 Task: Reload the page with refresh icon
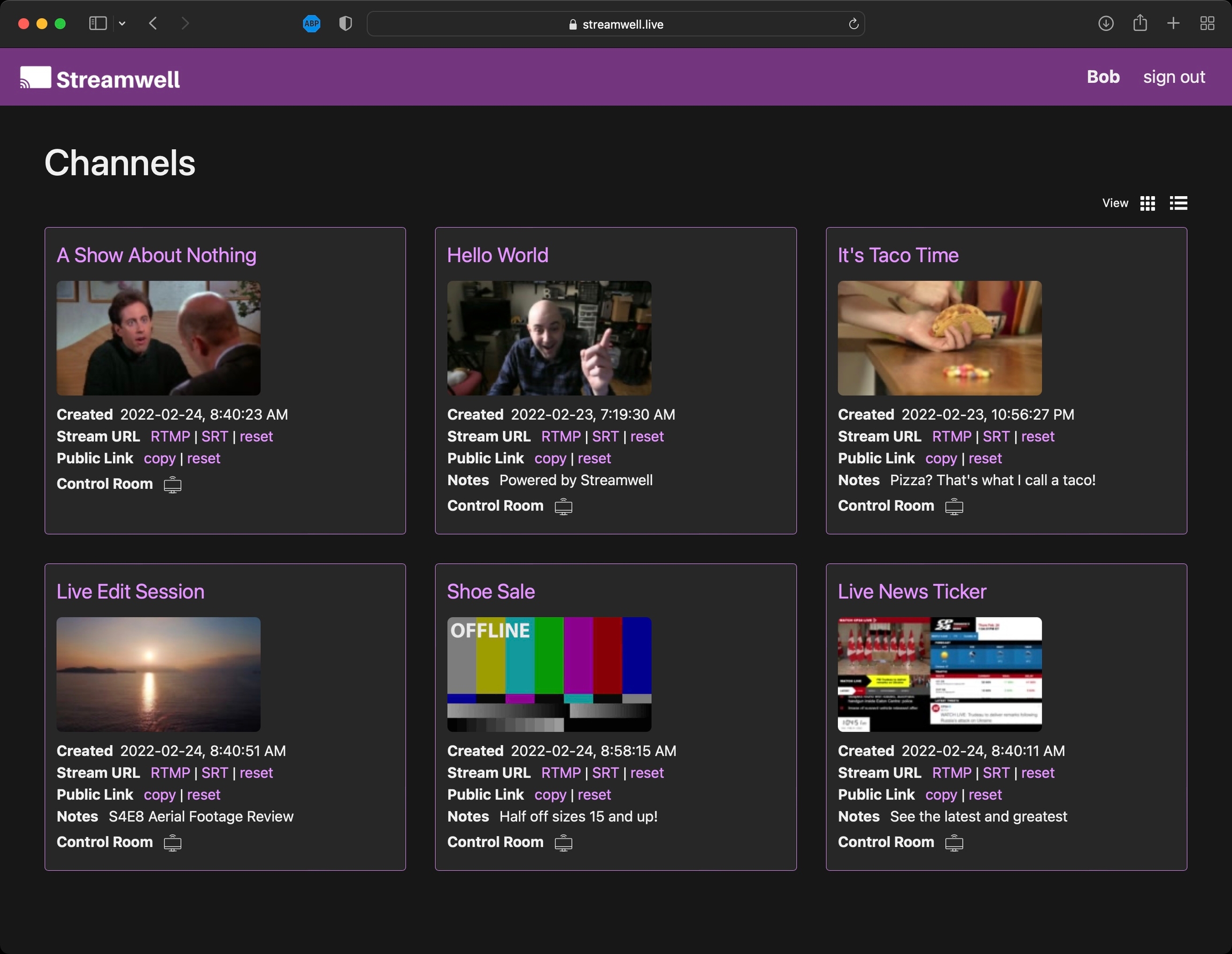pyautogui.click(x=853, y=24)
